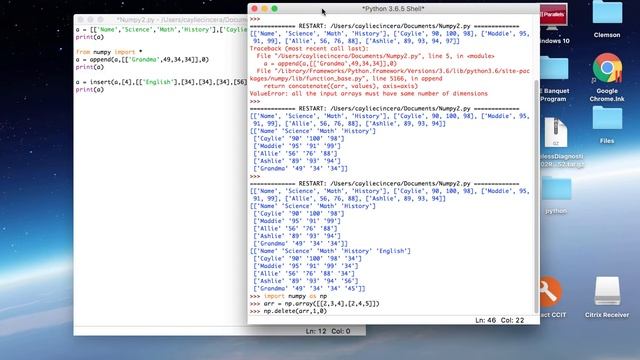Viewport: 640px width, 360px height.
Task: Click the append 'Grandma' line in editor
Action: click(x=142, y=60)
